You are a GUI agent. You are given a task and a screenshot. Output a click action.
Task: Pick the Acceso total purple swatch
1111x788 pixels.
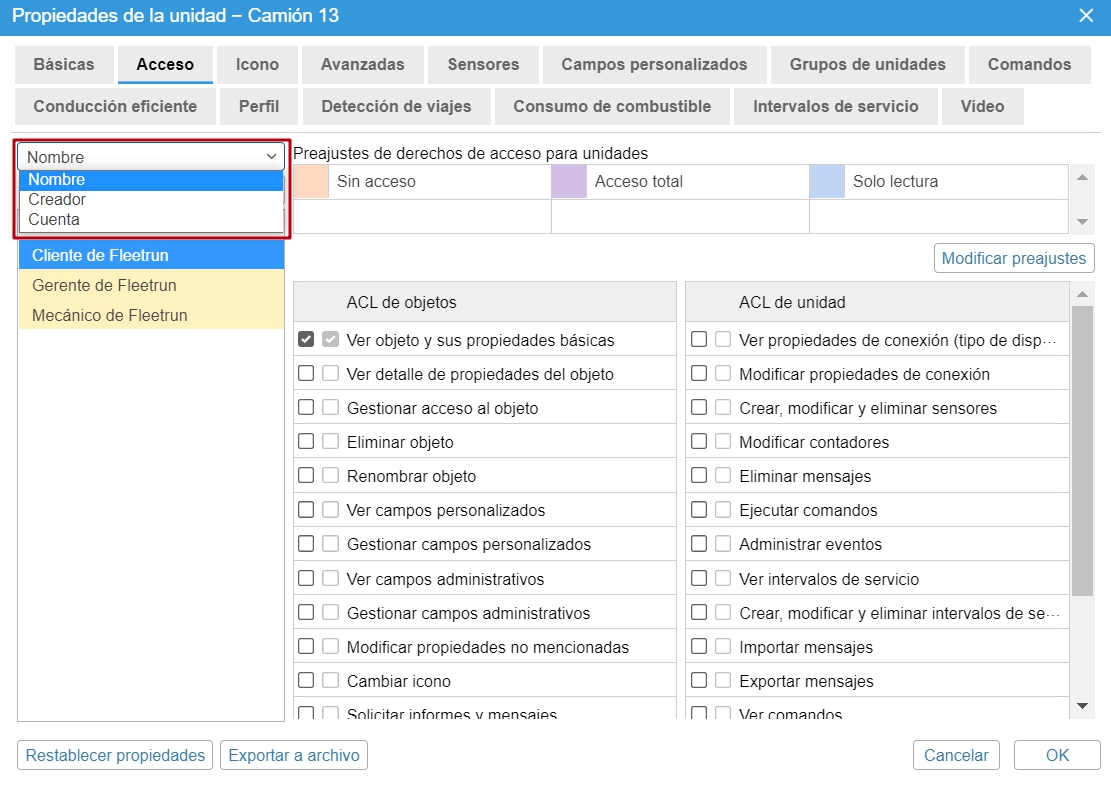click(x=569, y=182)
